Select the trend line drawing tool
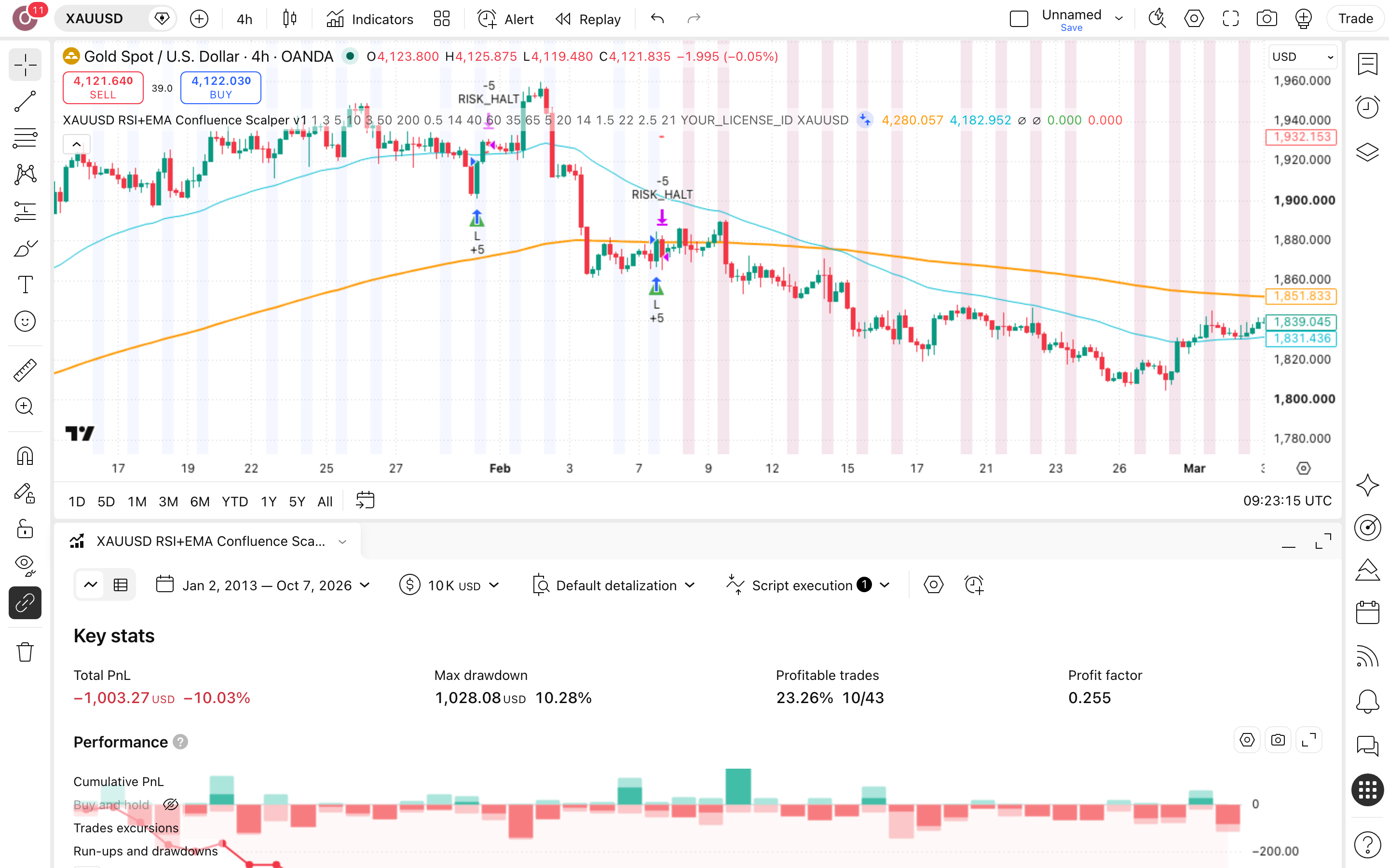Image resolution: width=1389 pixels, height=868 pixels. pos(25,102)
